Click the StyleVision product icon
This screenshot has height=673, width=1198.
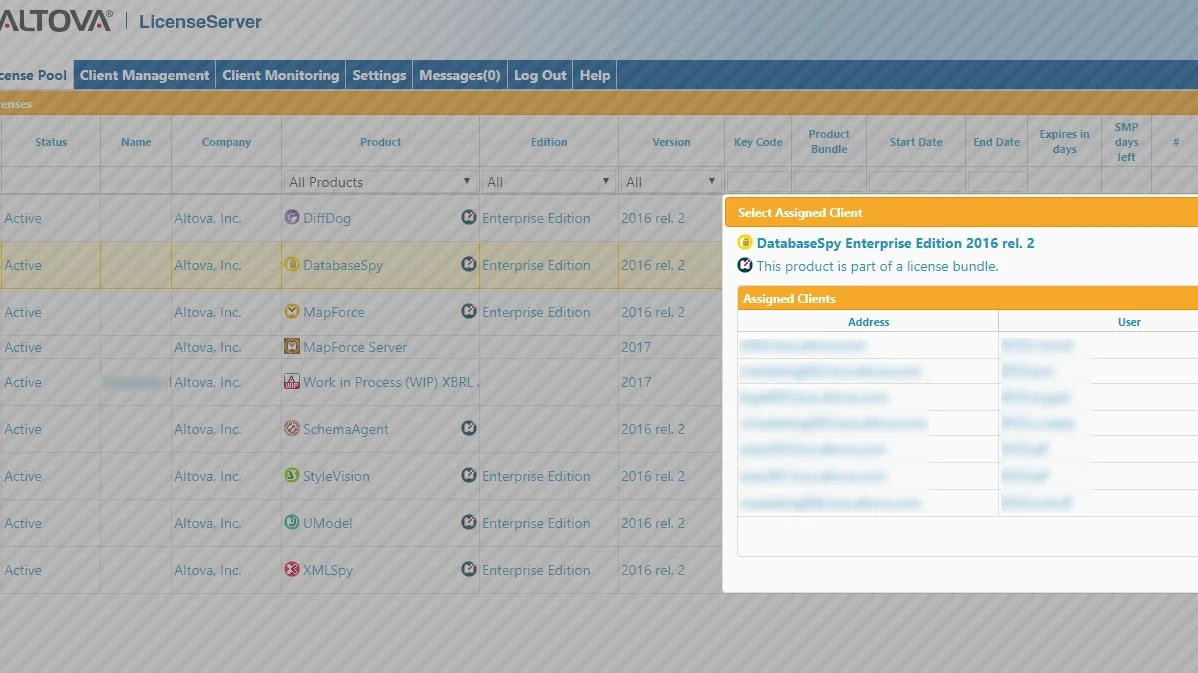pos(292,475)
